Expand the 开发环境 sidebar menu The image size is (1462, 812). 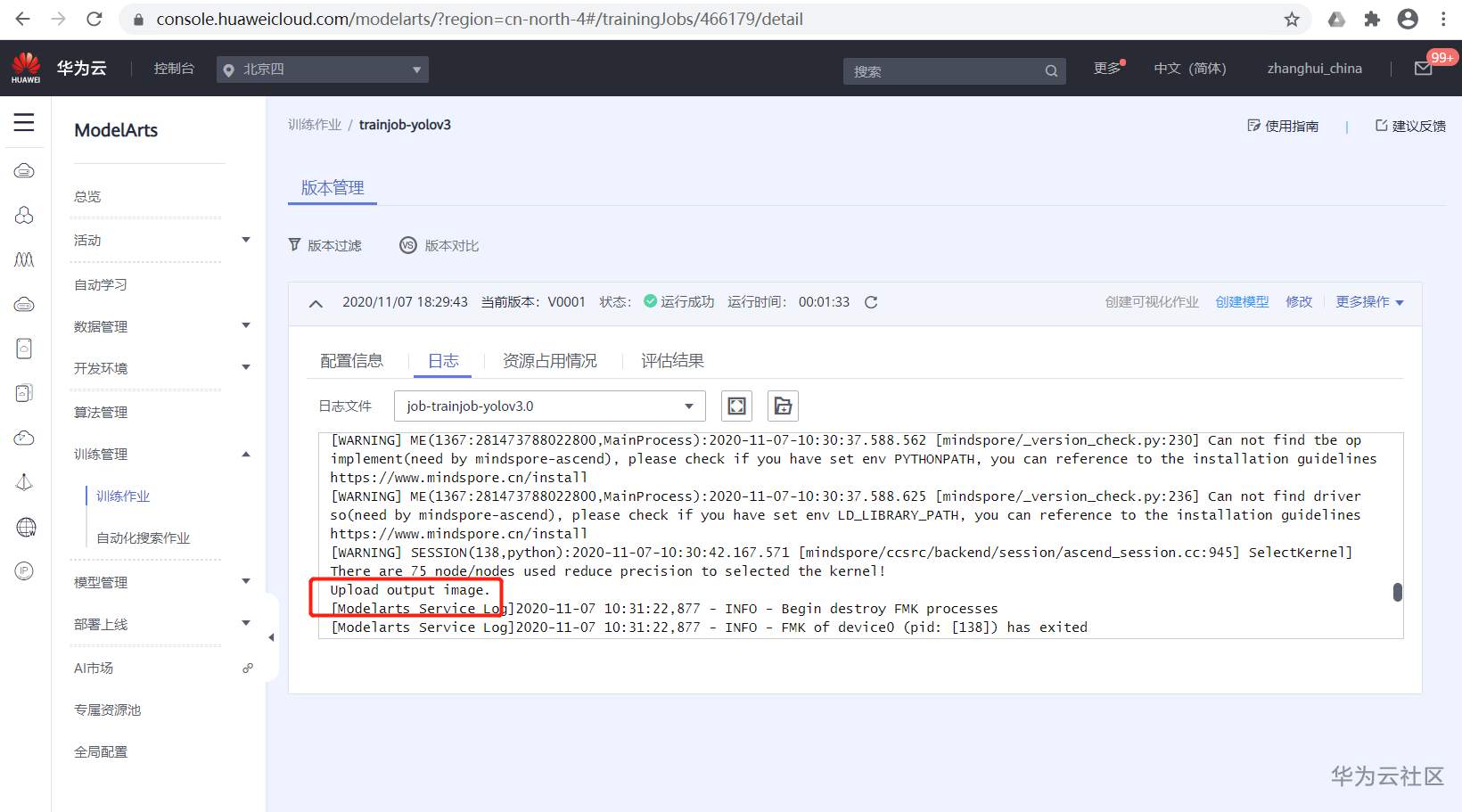(246, 367)
